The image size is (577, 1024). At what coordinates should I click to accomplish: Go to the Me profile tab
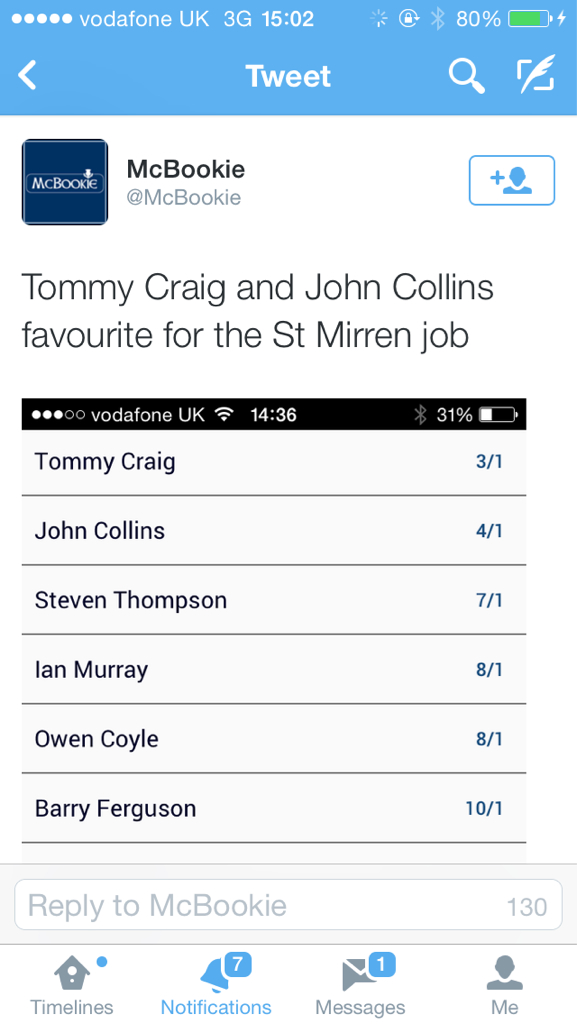[x=505, y=984]
